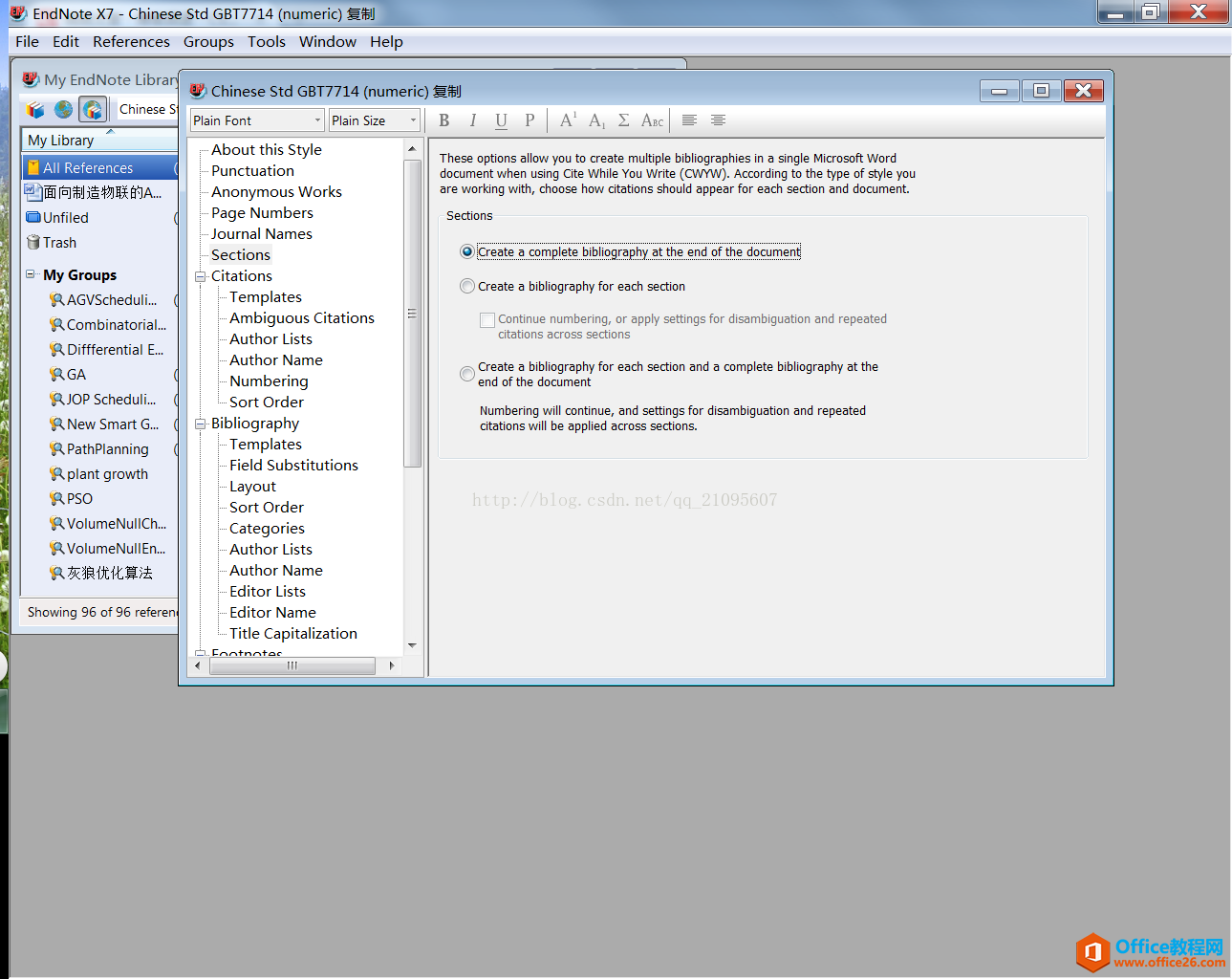The width and height of the screenshot is (1232, 979).
Task: Click the center align icon
Action: coord(718,120)
